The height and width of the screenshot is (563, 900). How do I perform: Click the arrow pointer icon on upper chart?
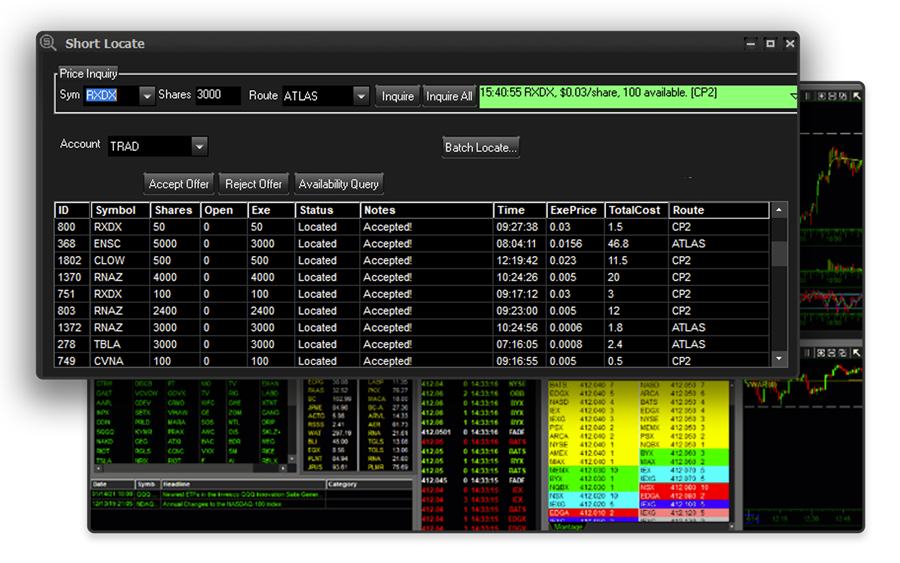[856, 96]
